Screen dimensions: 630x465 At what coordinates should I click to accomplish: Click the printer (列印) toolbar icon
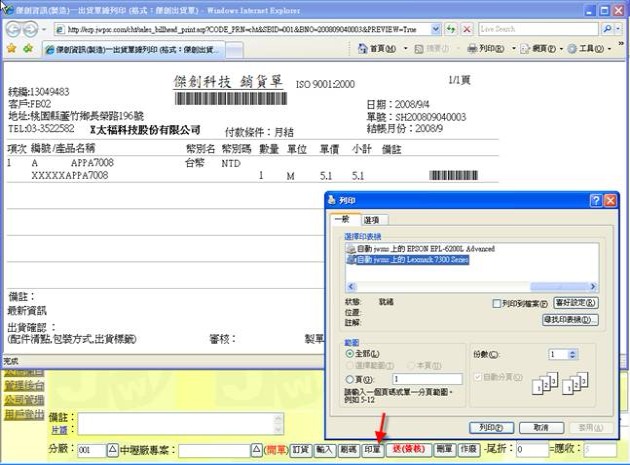[x=472, y=47]
